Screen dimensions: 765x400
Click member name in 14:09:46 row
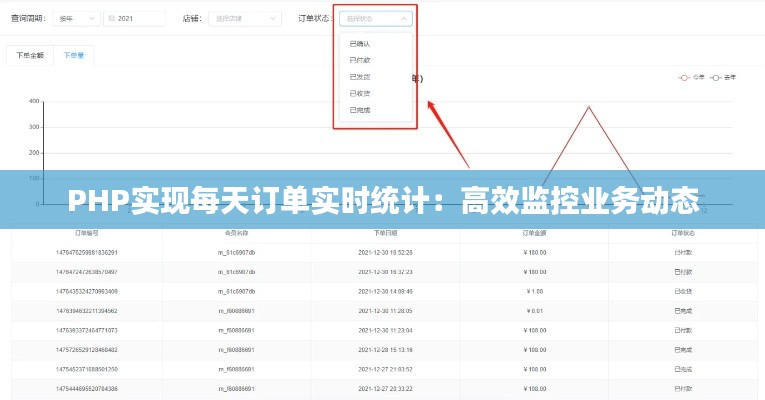[236, 292]
